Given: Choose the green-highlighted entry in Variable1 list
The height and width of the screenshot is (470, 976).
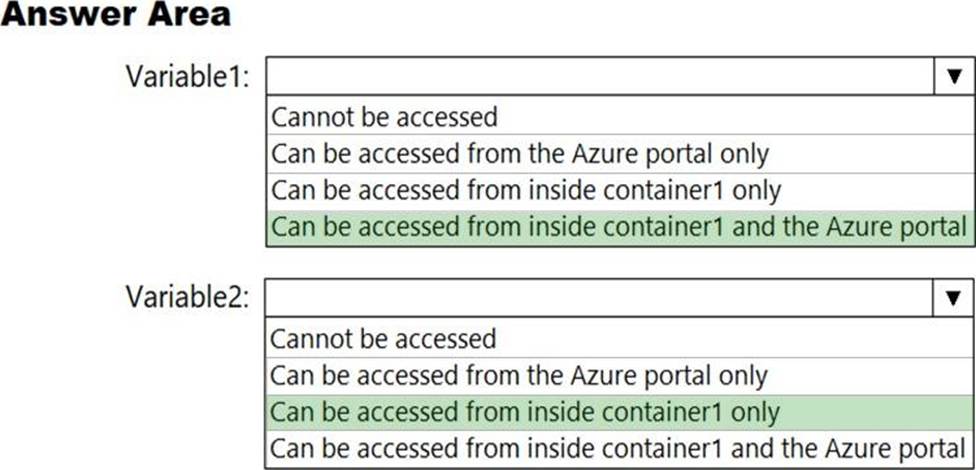Looking at the screenshot, I should [x=620, y=227].
